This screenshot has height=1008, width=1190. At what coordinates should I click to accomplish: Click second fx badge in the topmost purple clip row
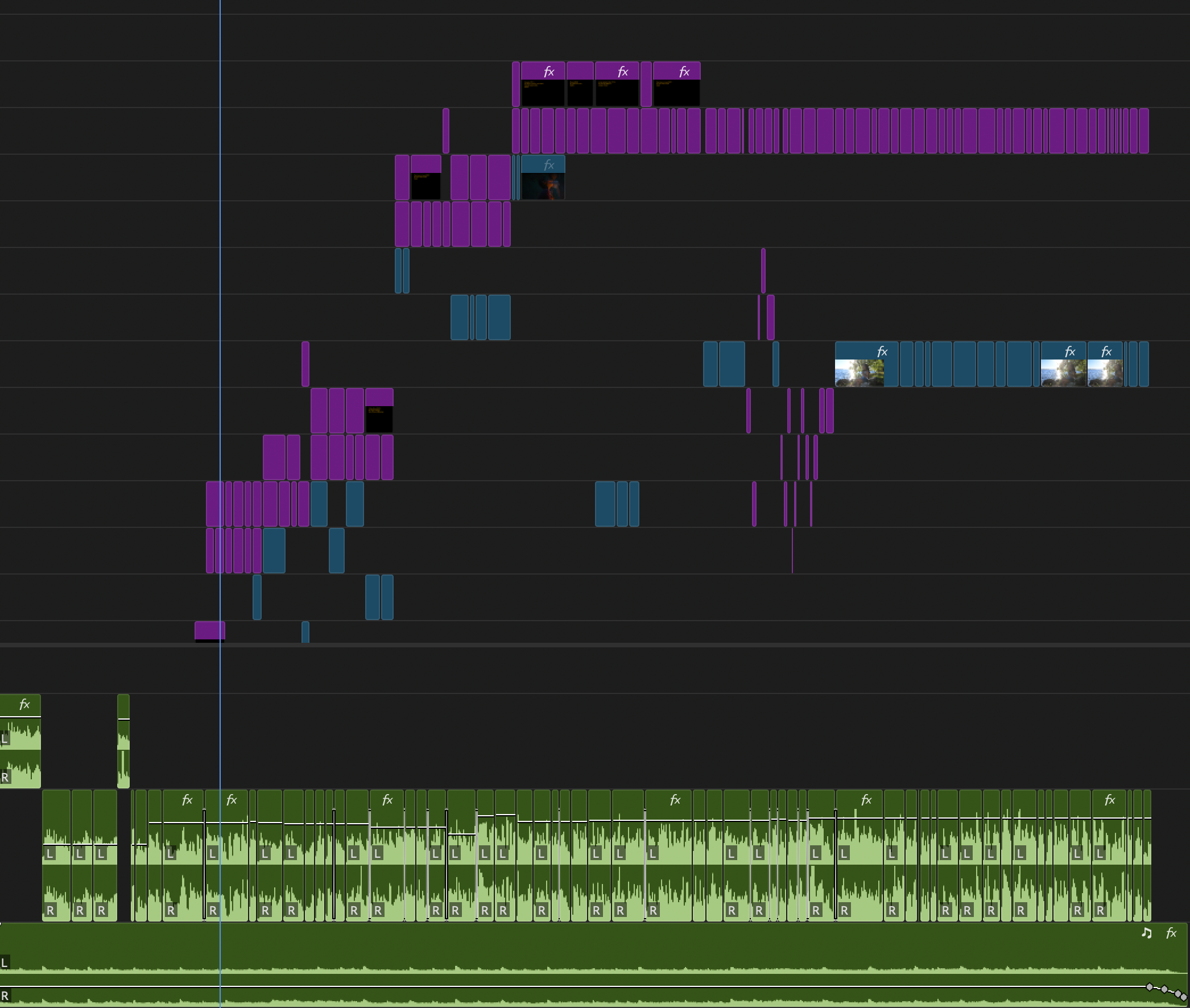tap(623, 72)
